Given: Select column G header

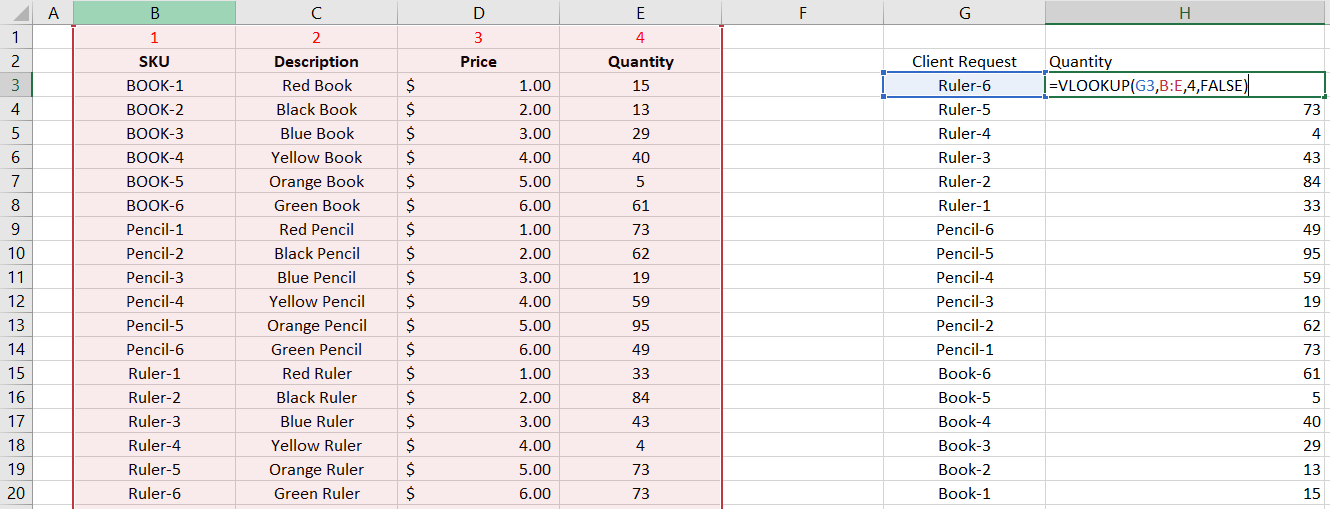Looking at the screenshot, I should pyautogui.click(x=965, y=12).
